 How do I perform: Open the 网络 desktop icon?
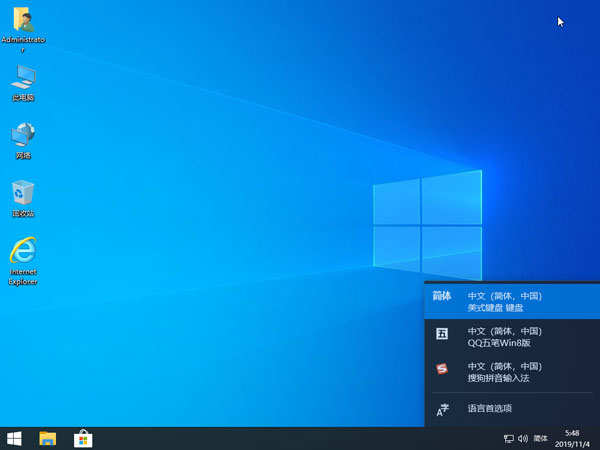click(x=23, y=141)
